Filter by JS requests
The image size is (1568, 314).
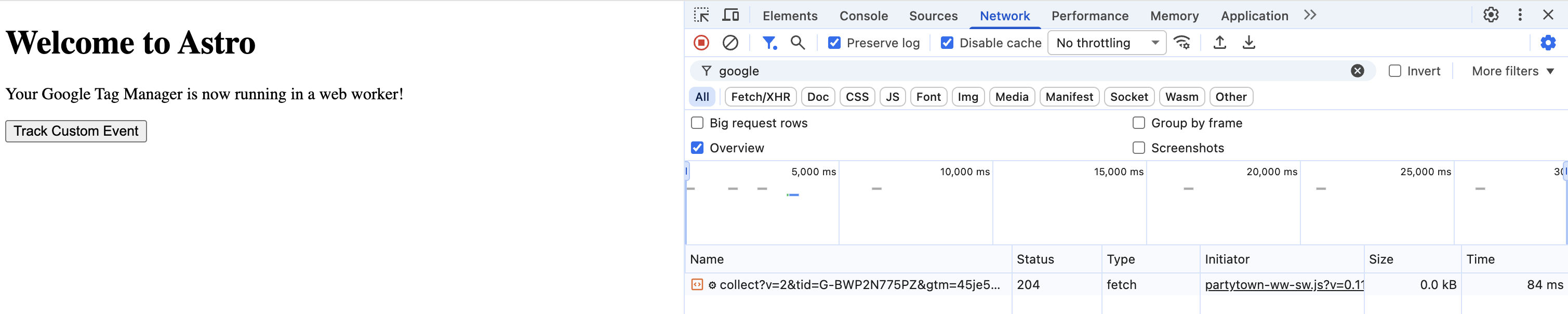[893, 97]
